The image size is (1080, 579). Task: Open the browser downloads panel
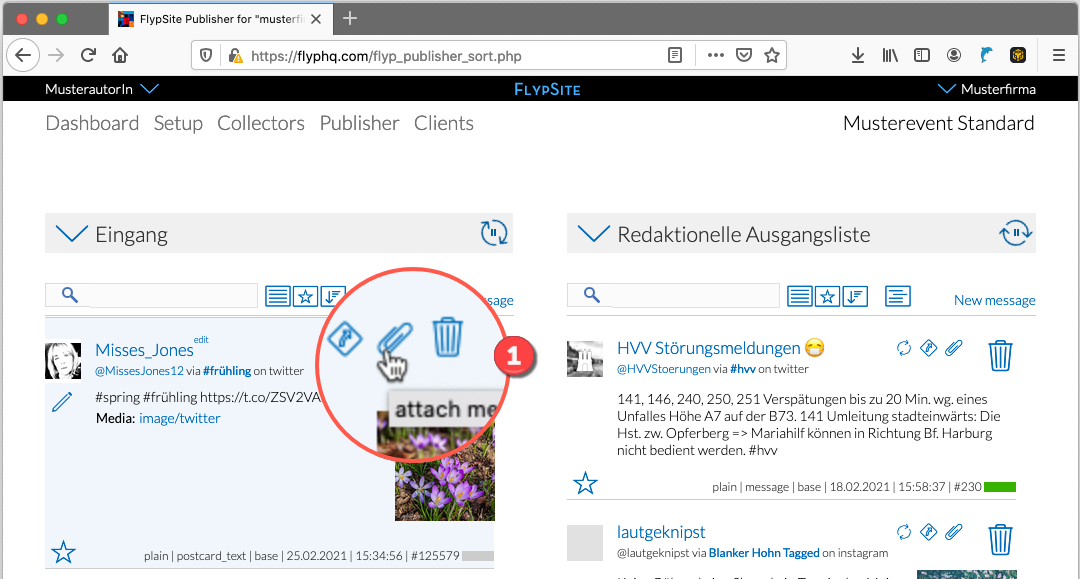858,55
